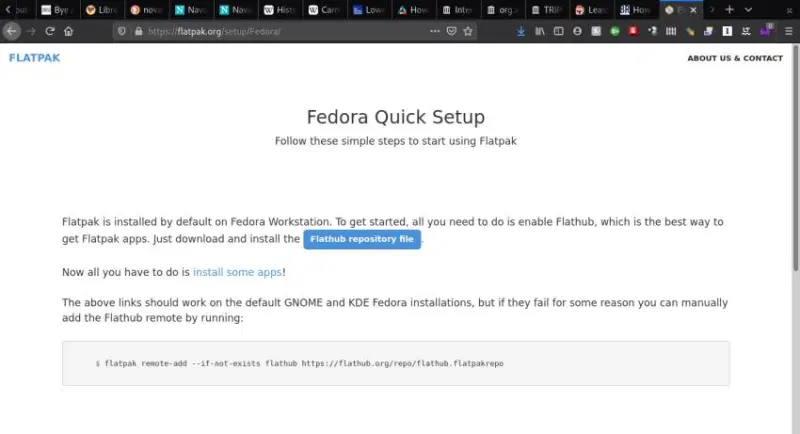Expand the list all tabs chevron
This screenshot has width=800, height=434.
coord(748,10)
